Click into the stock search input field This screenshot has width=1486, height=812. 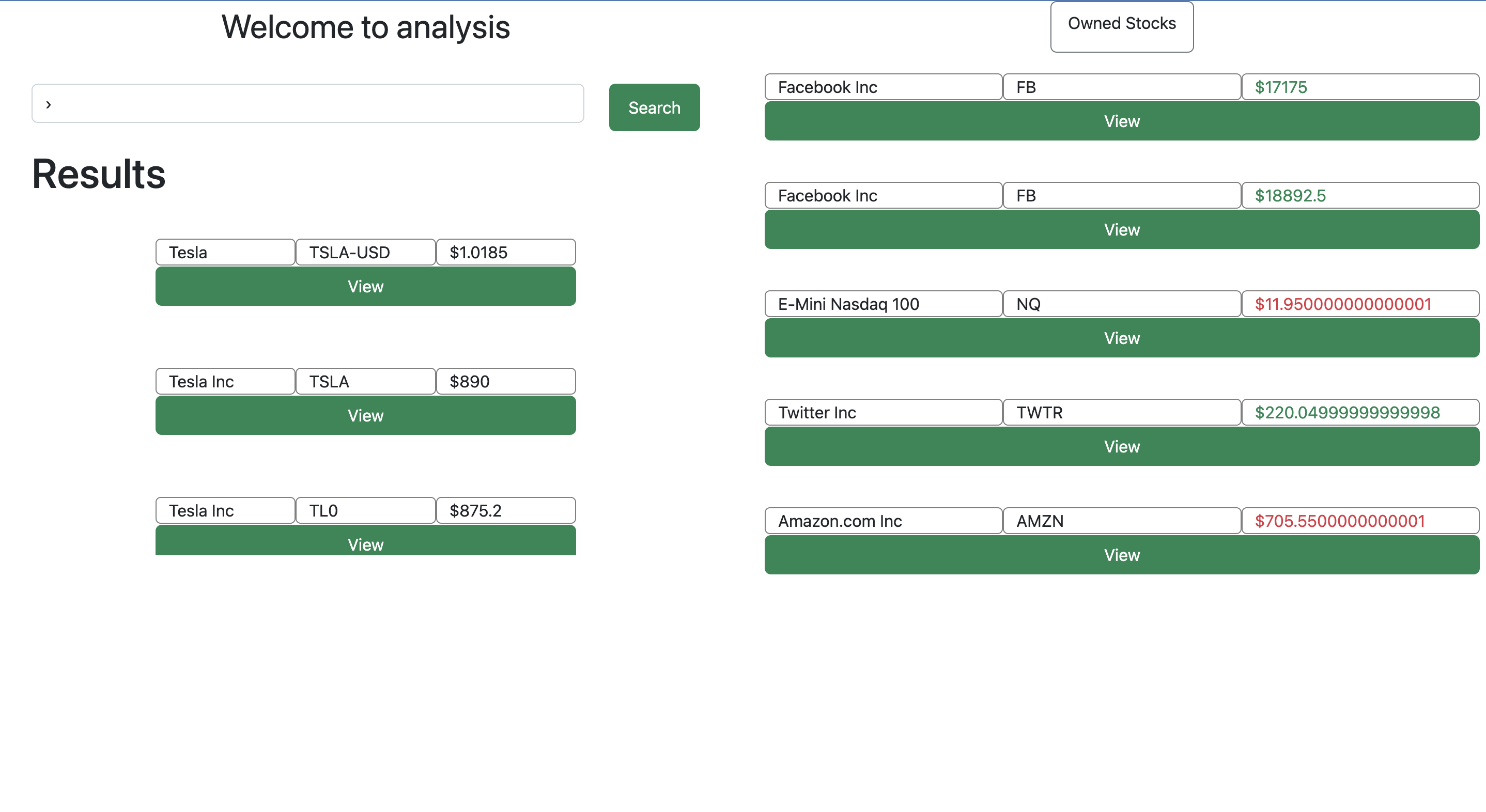(307, 104)
